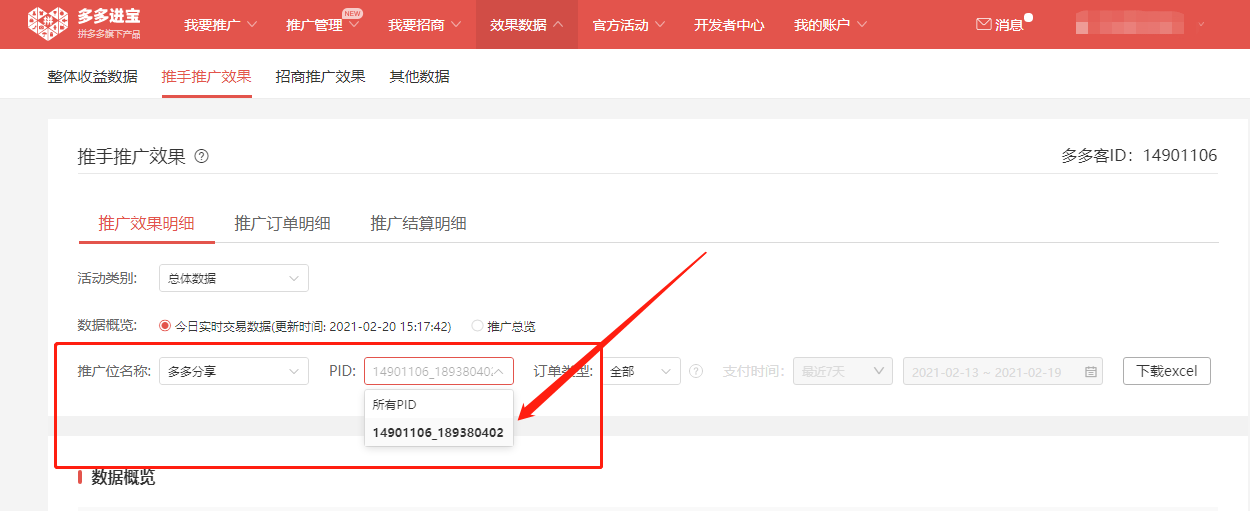Screen dimensions: 1250x511
Task: Expand 我要推广 menu in the header
Action: point(220,25)
